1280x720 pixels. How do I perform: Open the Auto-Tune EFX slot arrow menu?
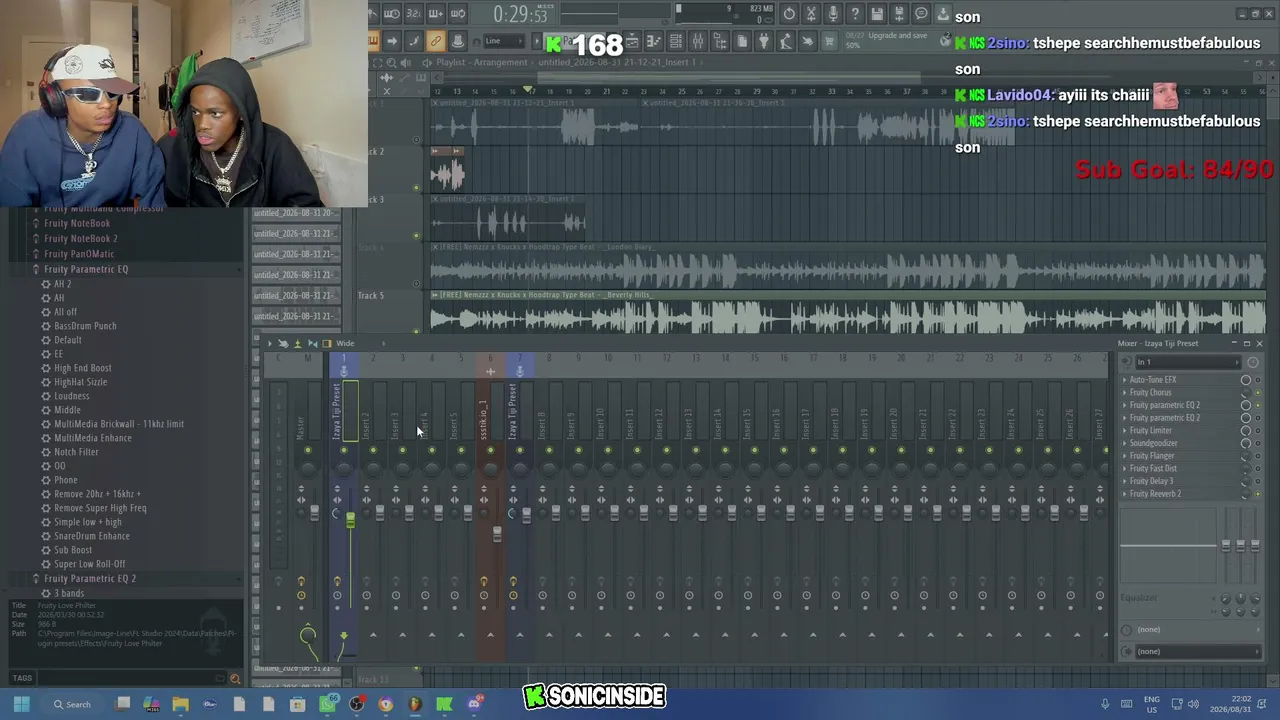pyautogui.click(x=1125, y=380)
